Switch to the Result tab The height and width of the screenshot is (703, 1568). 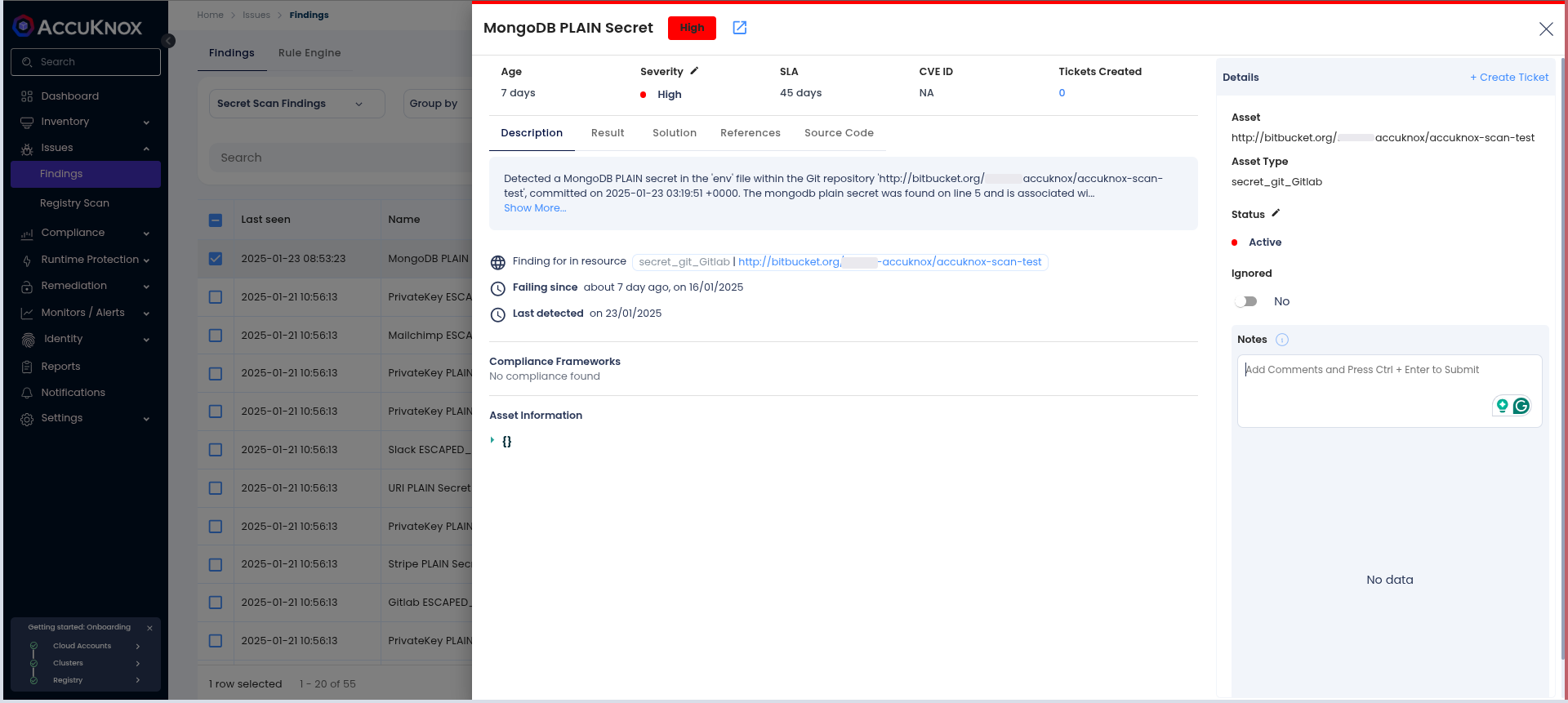[x=608, y=133]
